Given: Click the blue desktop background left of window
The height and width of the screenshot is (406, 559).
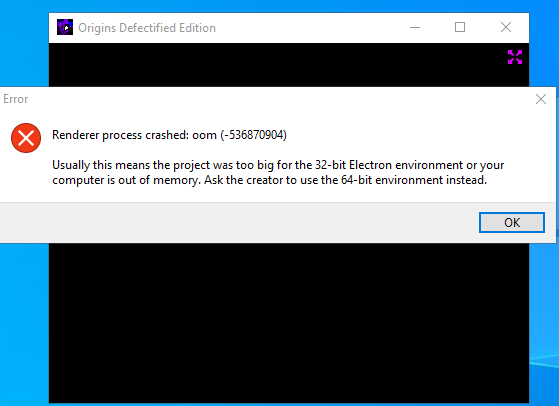Looking at the screenshot, I should point(24,321).
